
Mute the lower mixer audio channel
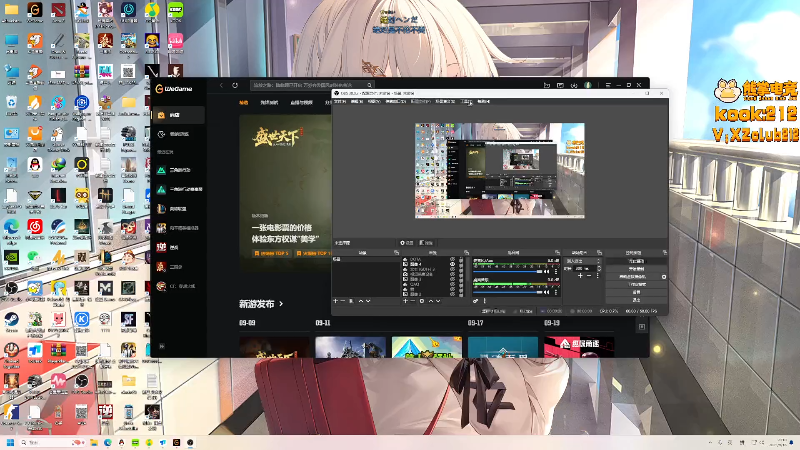tap(546, 292)
